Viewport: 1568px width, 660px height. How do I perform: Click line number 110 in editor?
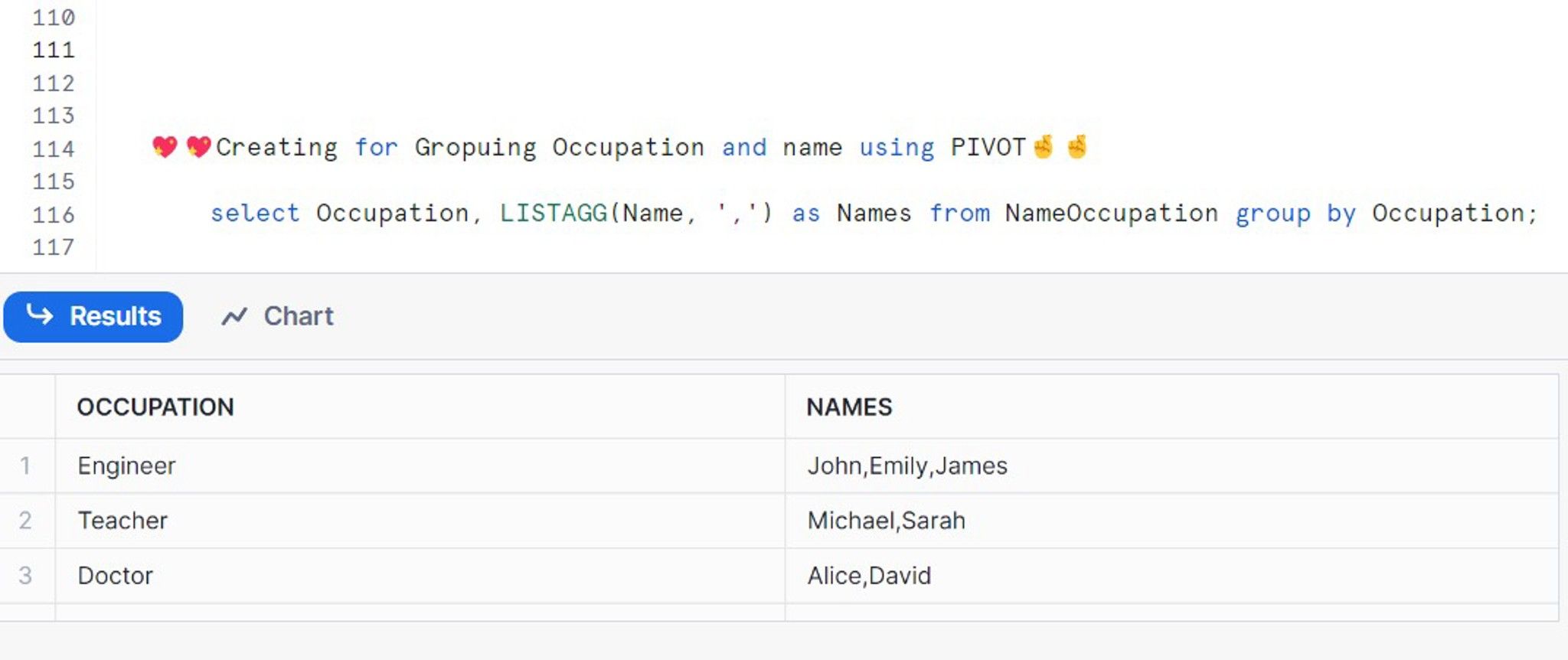(x=54, y=17)
